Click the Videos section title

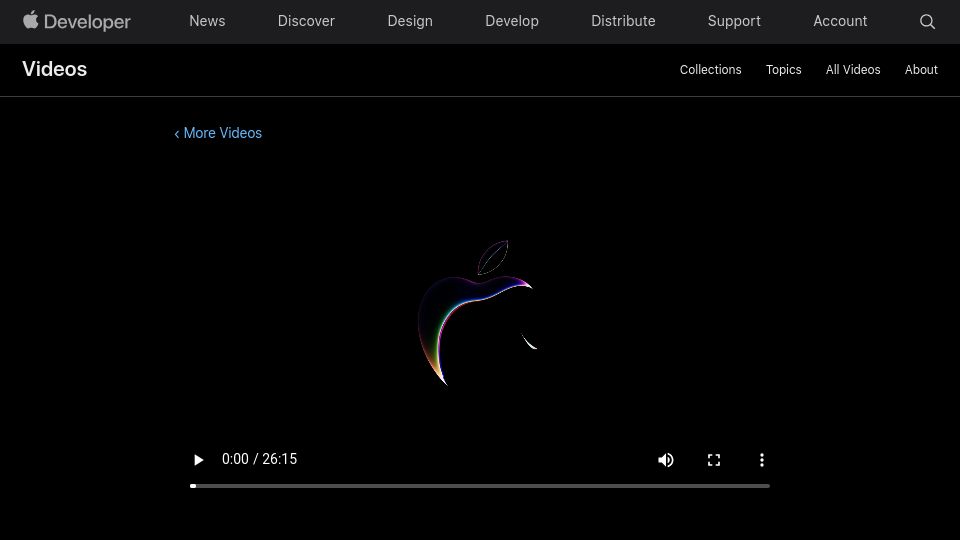[x=54, y=69]
